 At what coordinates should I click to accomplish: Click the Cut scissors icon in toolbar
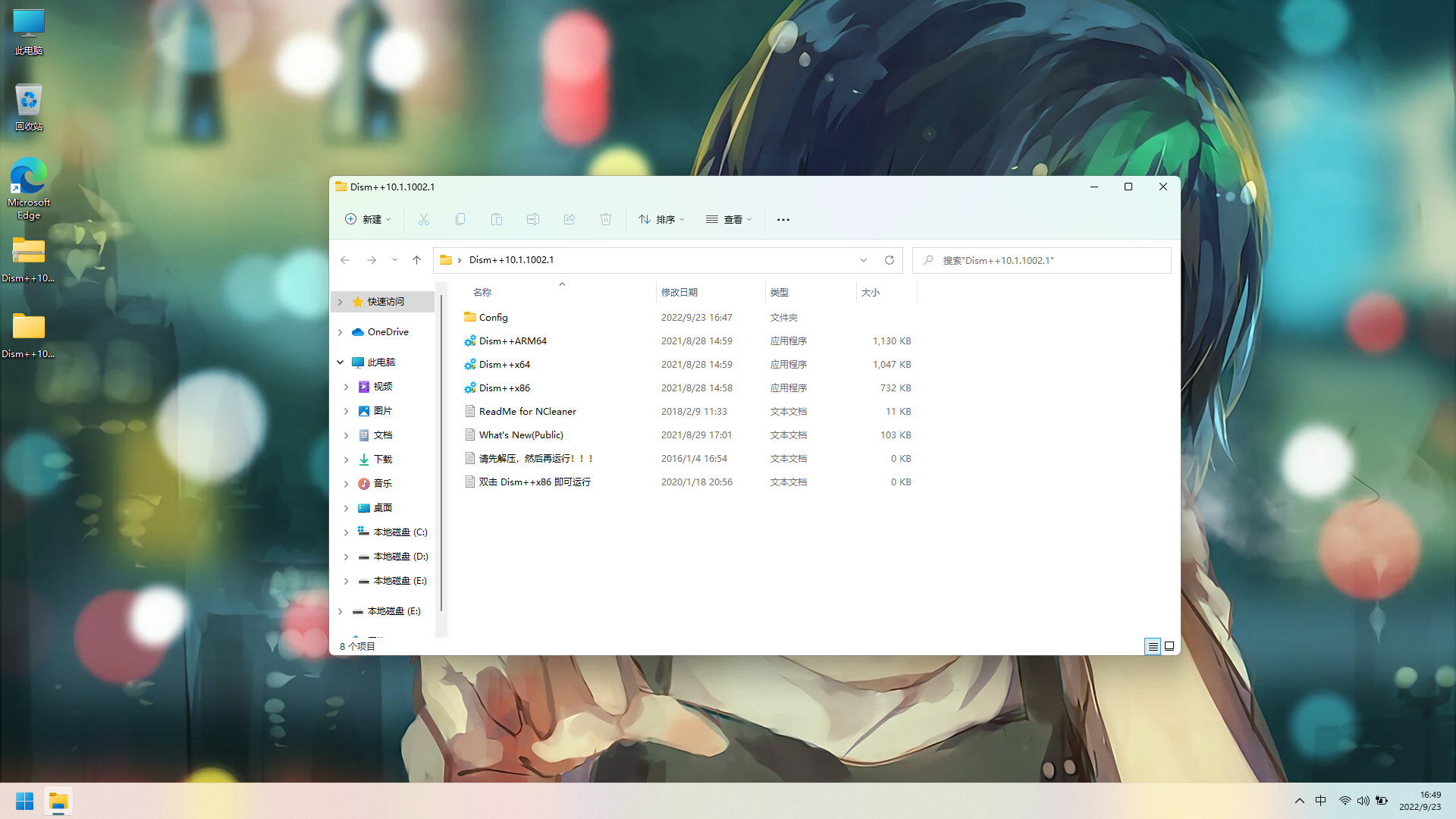(424, 219)
